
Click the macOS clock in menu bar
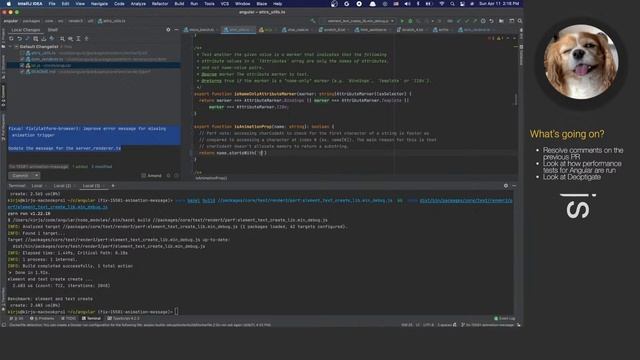[499, 4]
